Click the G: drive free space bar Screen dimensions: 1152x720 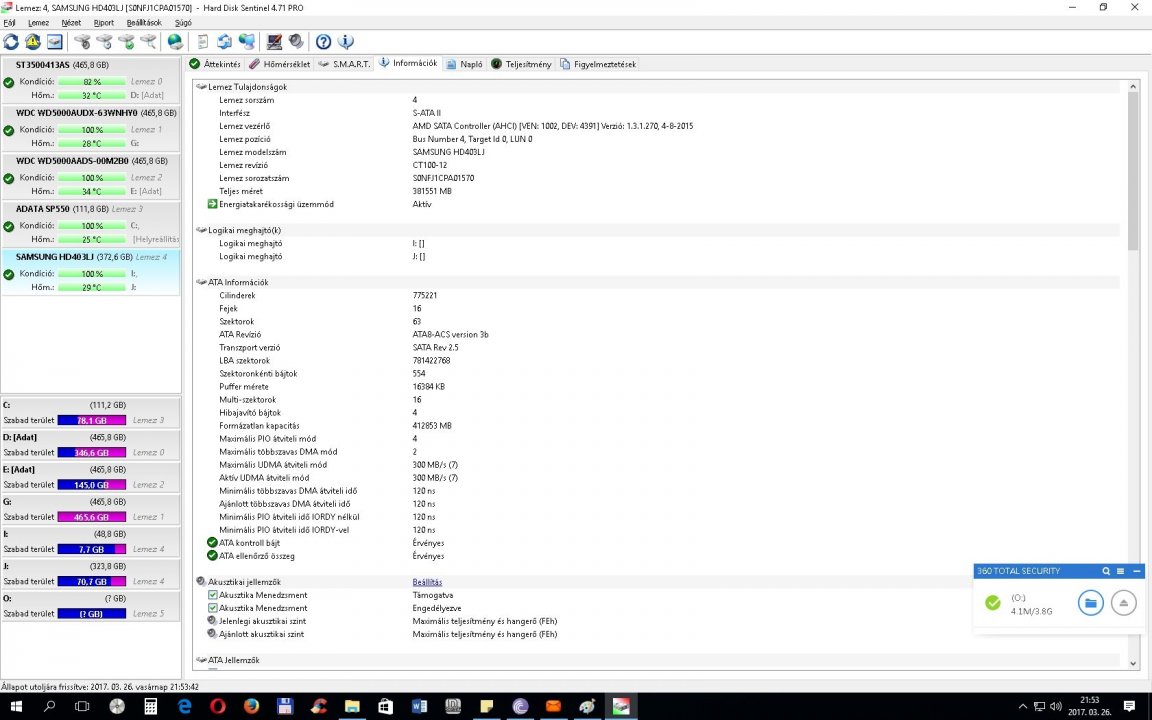click(92, 517)
